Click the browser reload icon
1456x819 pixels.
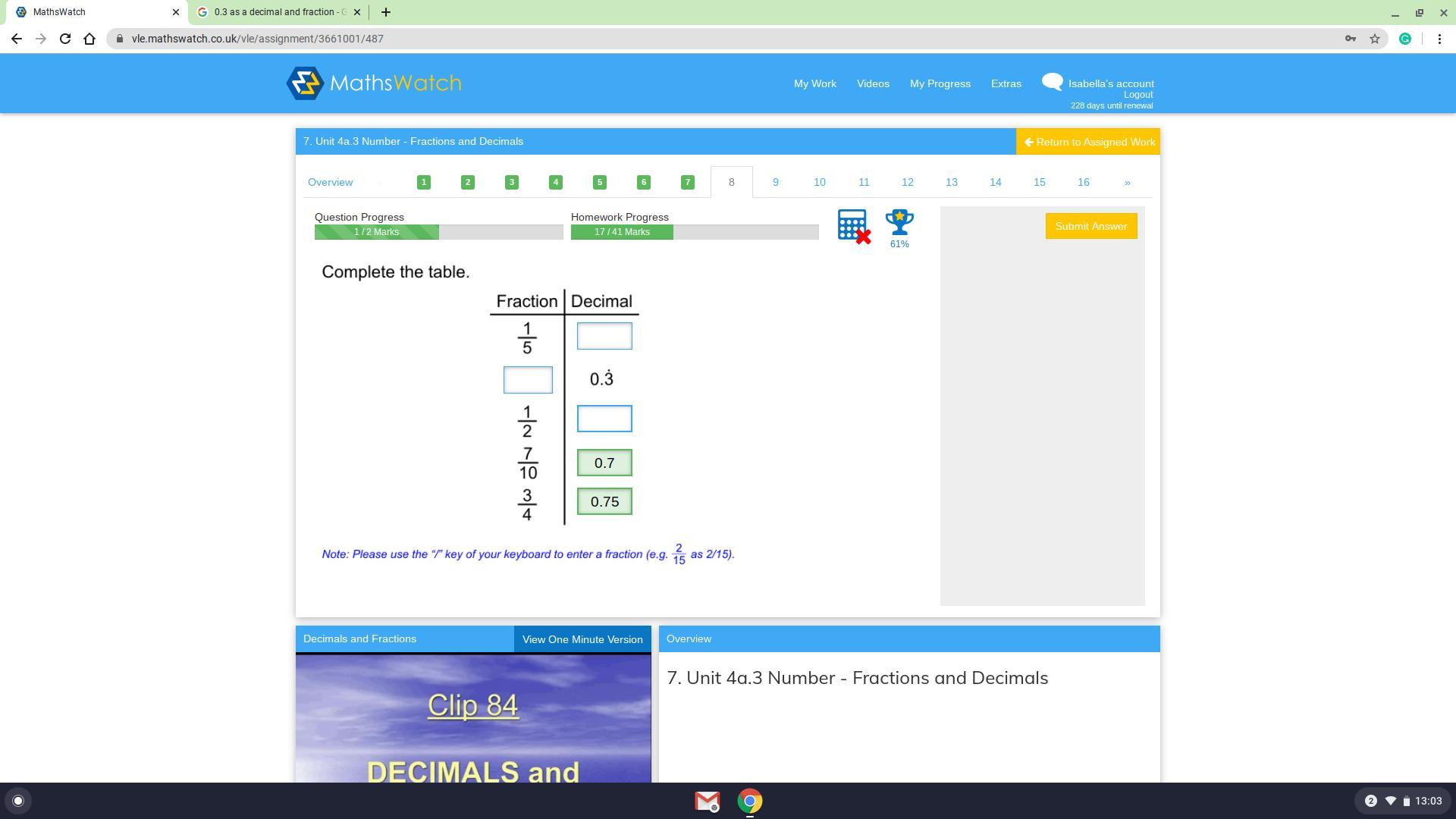(x=65, y=39)
